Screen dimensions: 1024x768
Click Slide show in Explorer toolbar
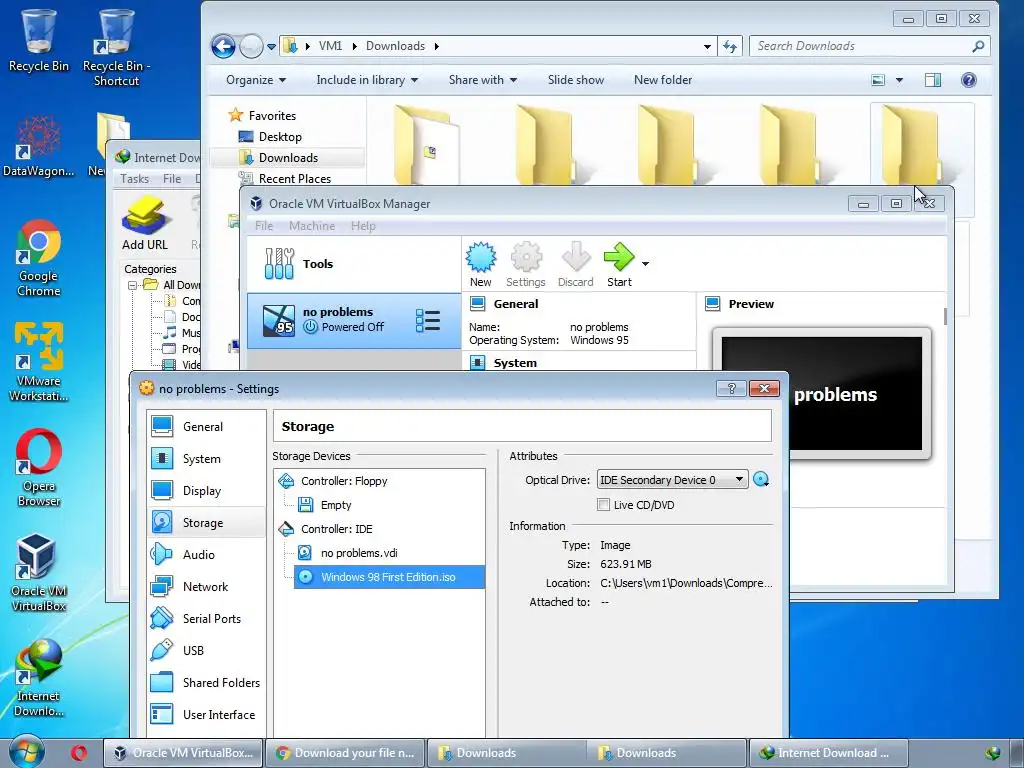point(575,80)
